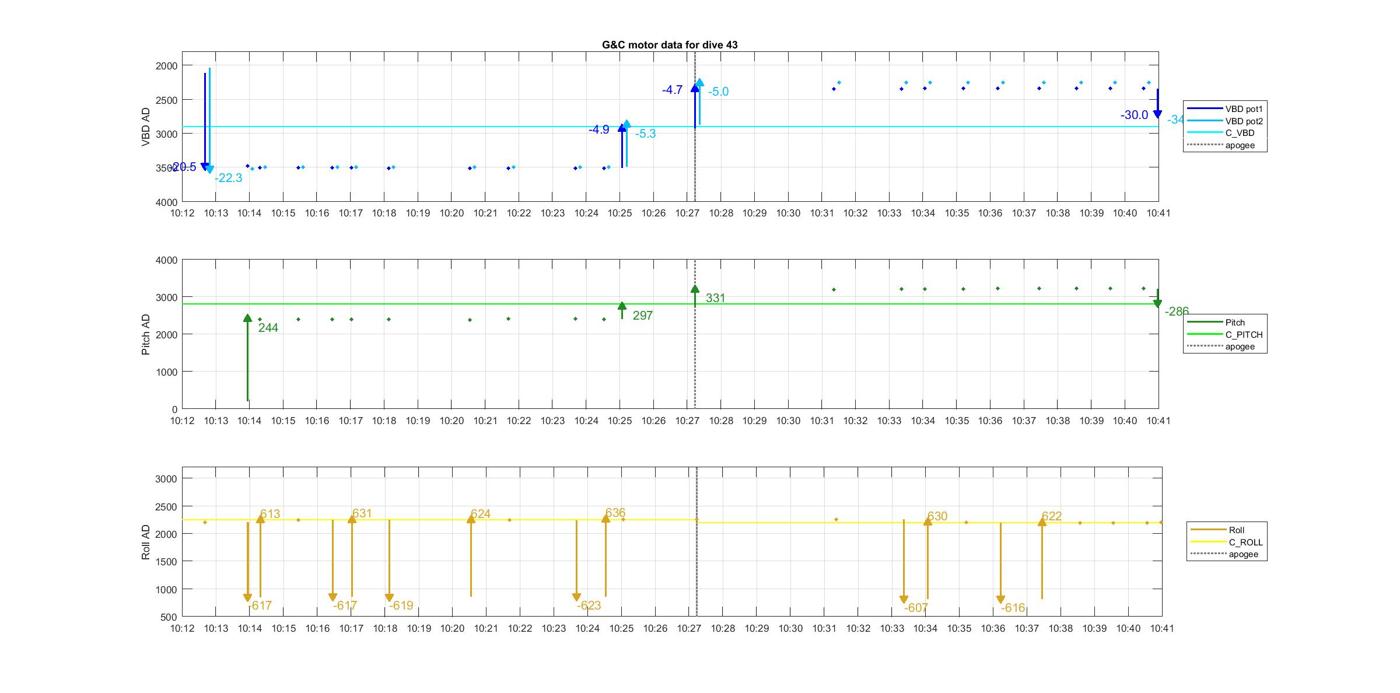This screenshot has width=1400, height=693.
Task: Click the "Roll AD" y-axis label
Action: pos(146,541)
